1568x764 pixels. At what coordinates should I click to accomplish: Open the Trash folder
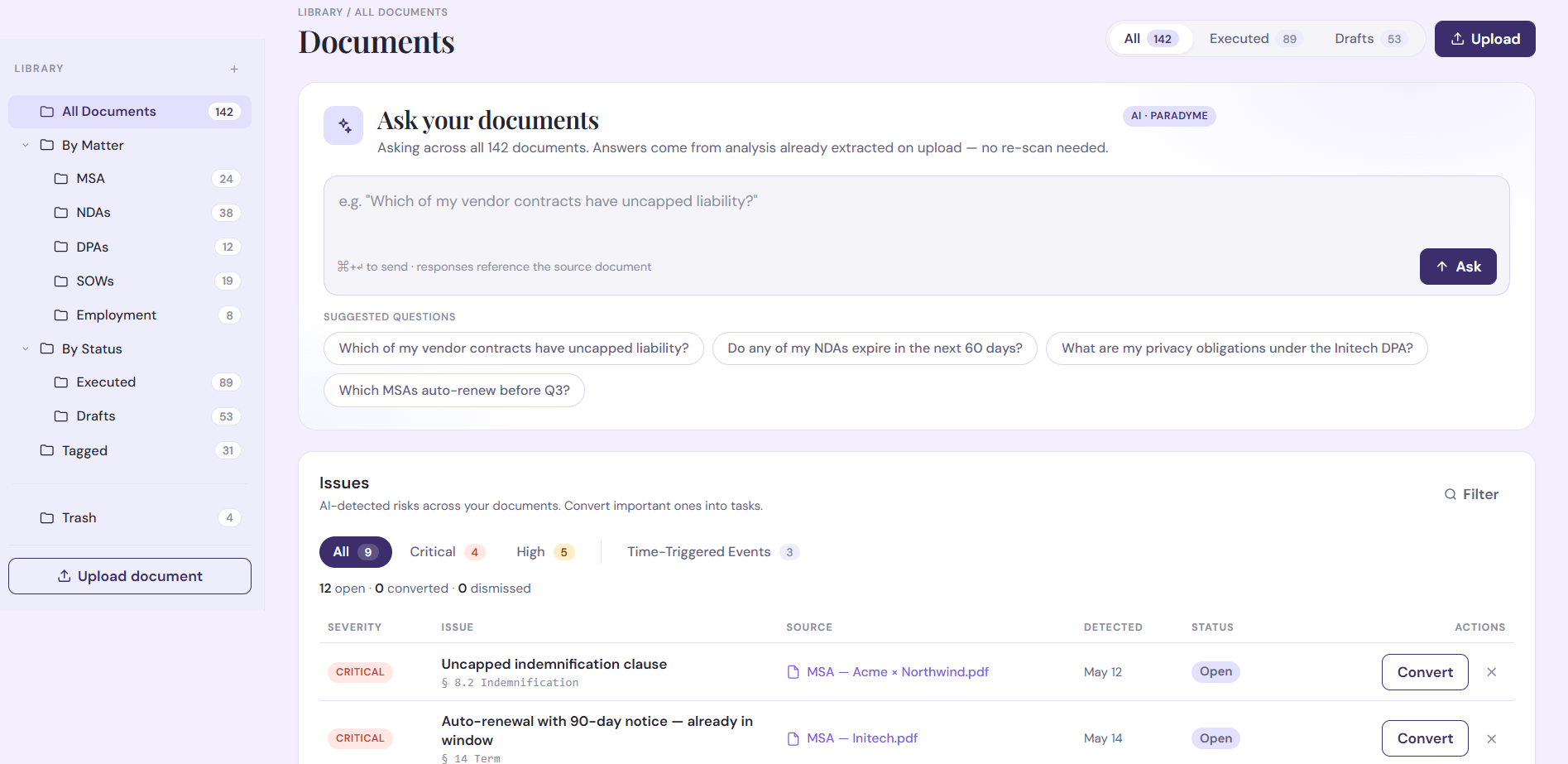tap(130, 518)
